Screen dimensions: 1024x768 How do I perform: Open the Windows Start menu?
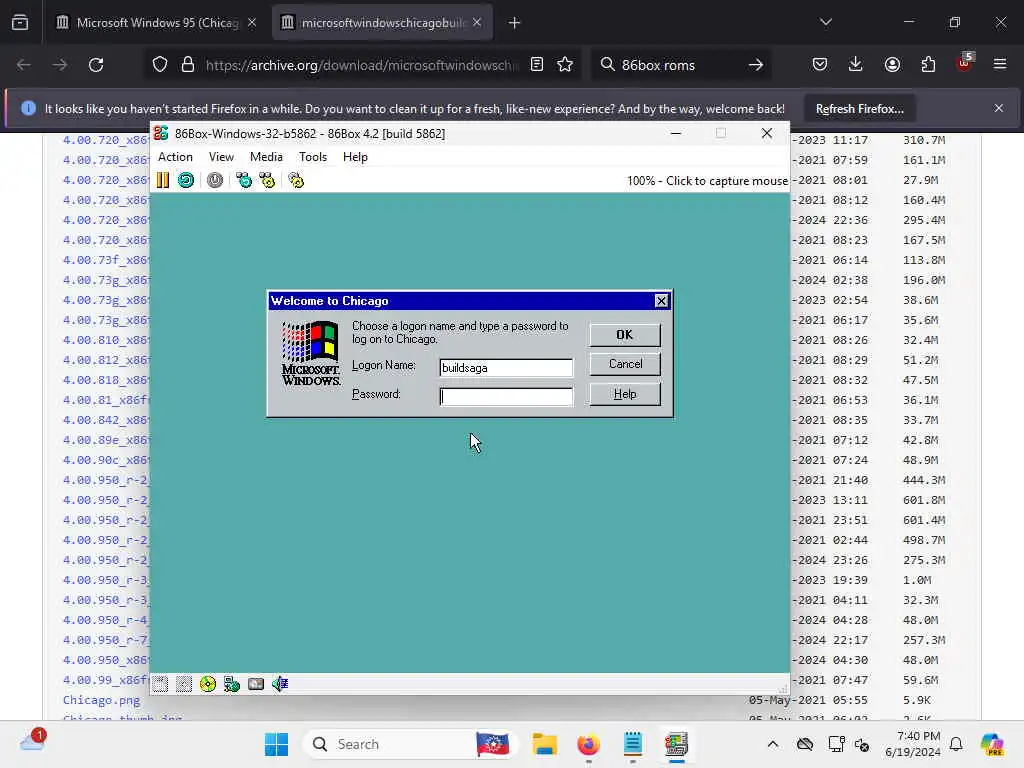click(276, 744)
